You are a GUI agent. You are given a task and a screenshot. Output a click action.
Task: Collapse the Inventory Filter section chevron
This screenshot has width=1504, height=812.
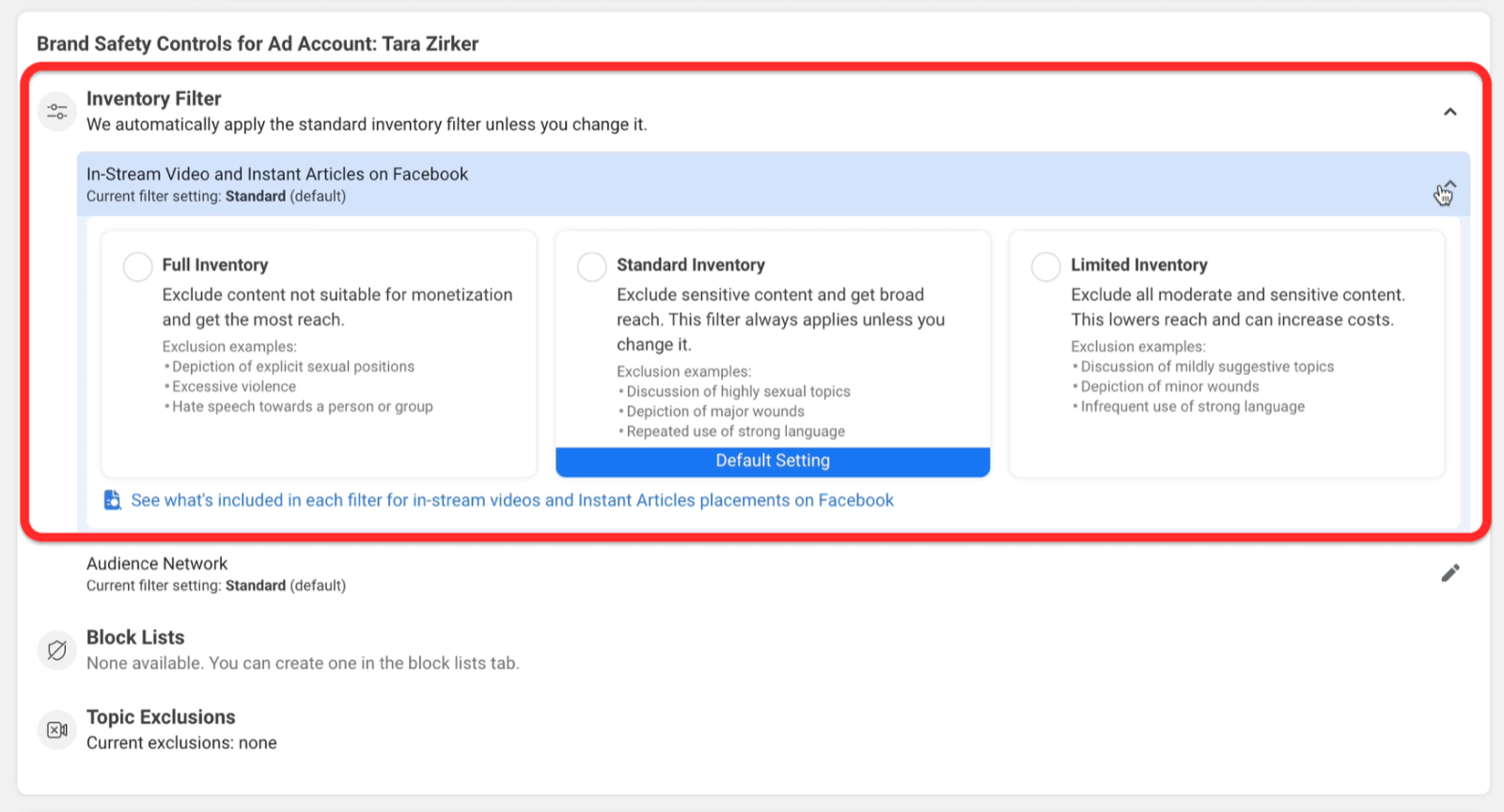(1450, 112)
